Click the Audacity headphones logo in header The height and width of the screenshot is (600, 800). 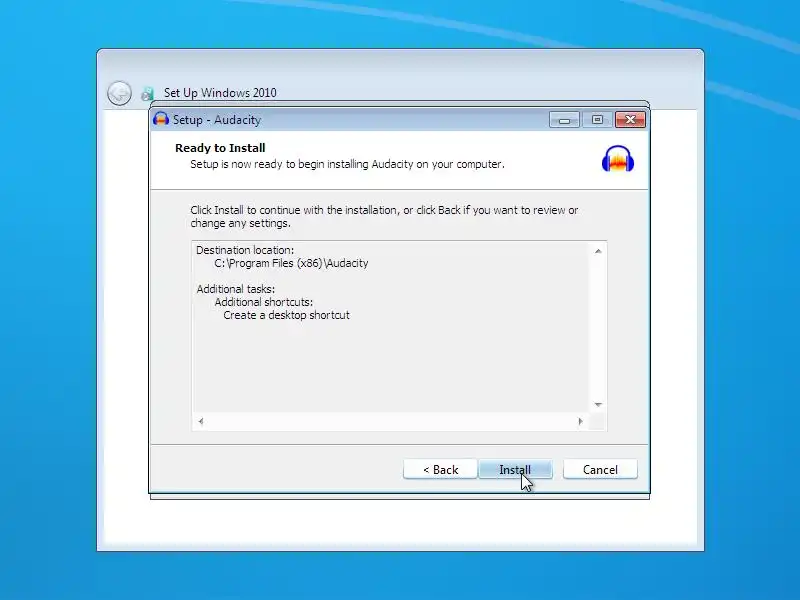coord(618,159)
